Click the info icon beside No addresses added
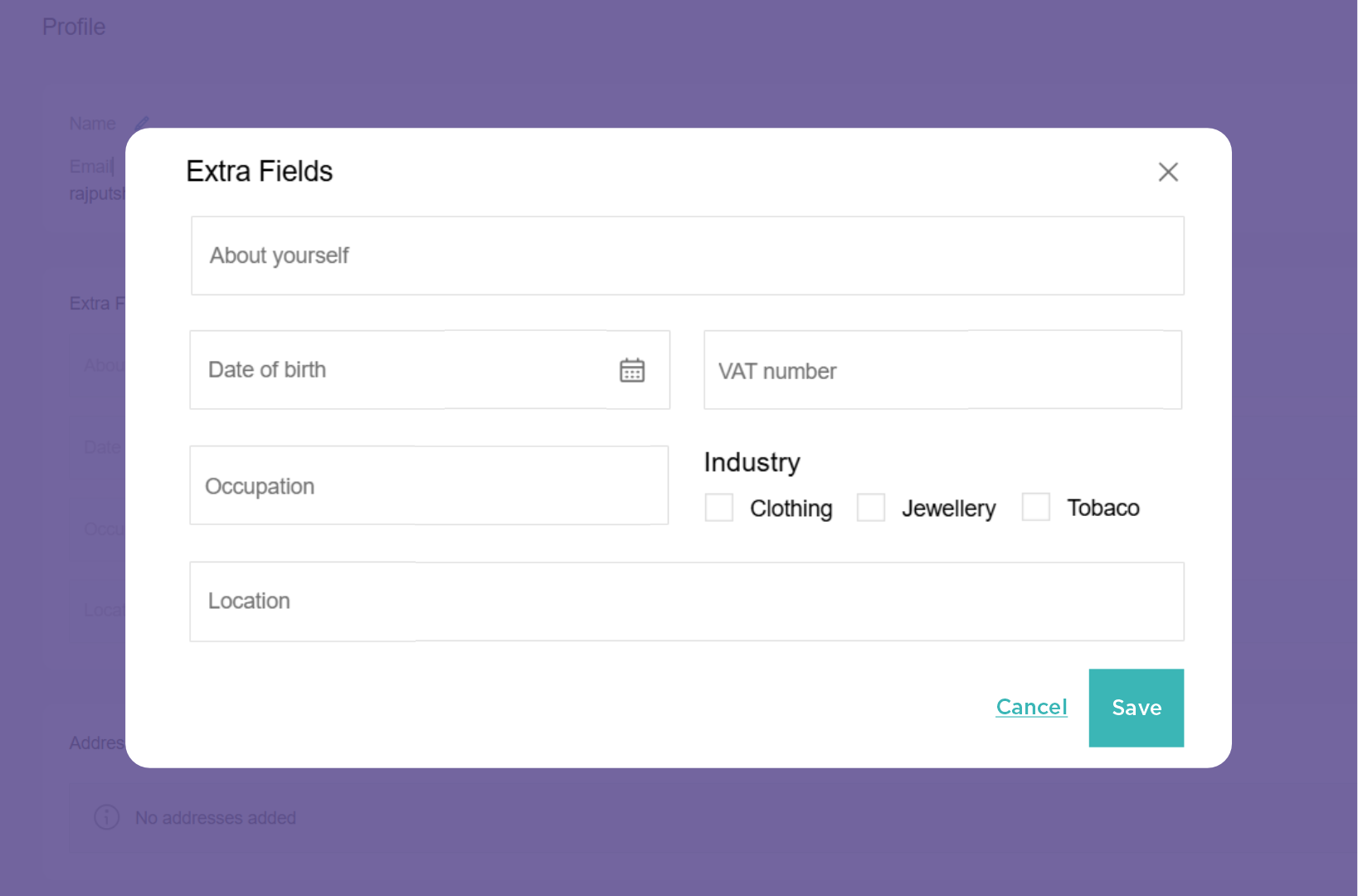This screenshot has height=896, width=1358. (107, 817)
